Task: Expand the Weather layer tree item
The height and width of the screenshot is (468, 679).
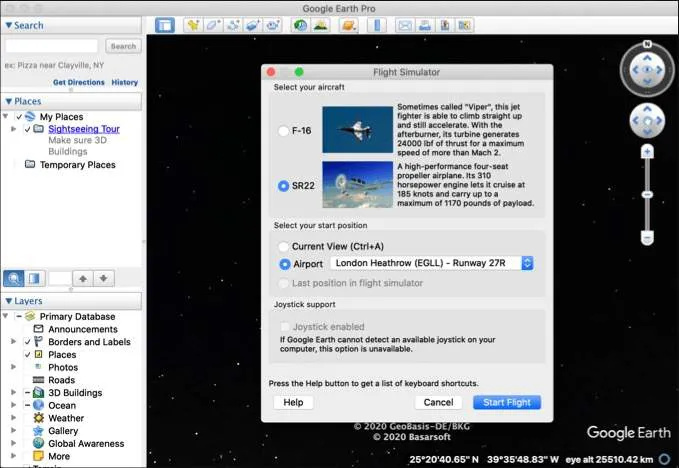Action: pos(12,418)
